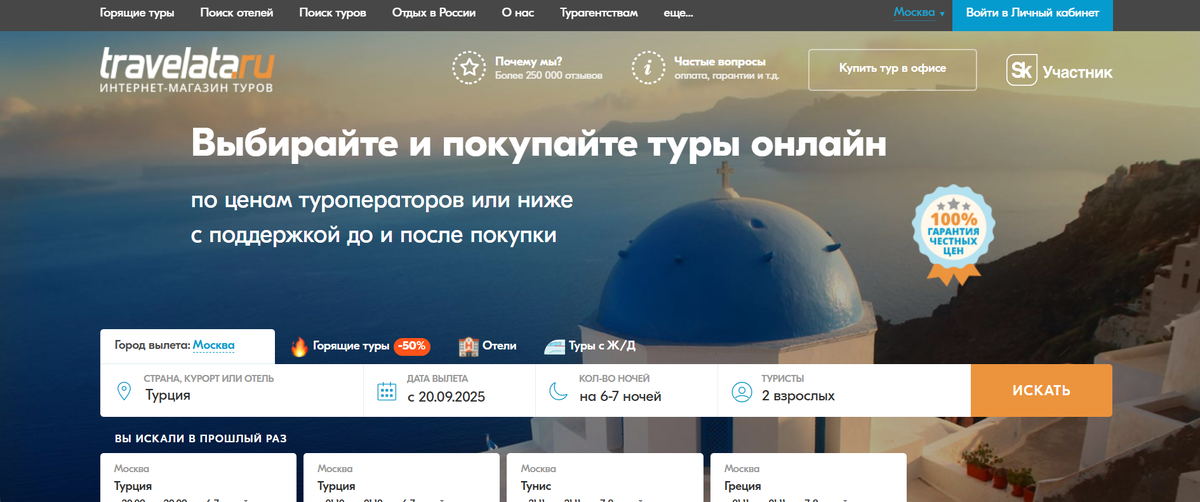Click the Sk Участник badge
Screen dimensions: 1200x502
(1059, 71)
